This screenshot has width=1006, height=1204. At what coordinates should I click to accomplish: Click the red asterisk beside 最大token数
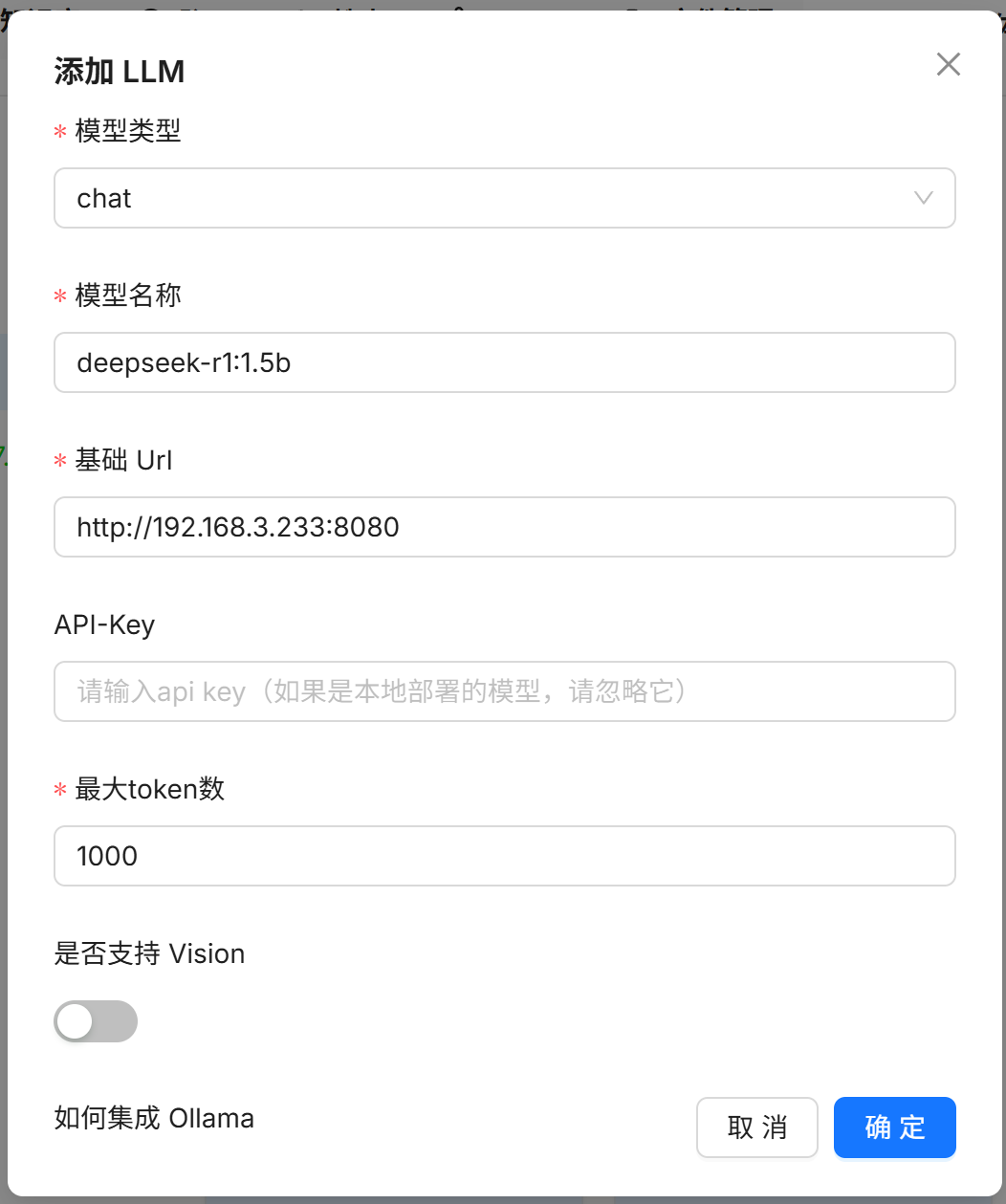click(x=60, y=791)
